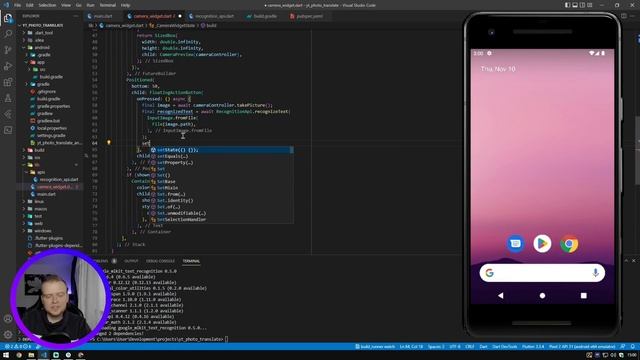
Task: Expand the build folder in explorer
Action: click(39, 150)
